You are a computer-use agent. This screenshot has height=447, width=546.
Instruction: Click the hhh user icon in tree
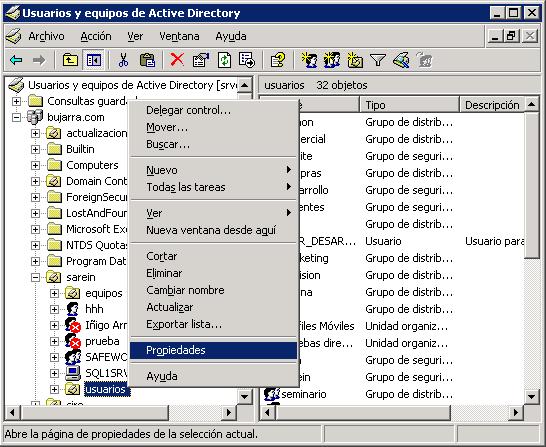coord(72,309)
